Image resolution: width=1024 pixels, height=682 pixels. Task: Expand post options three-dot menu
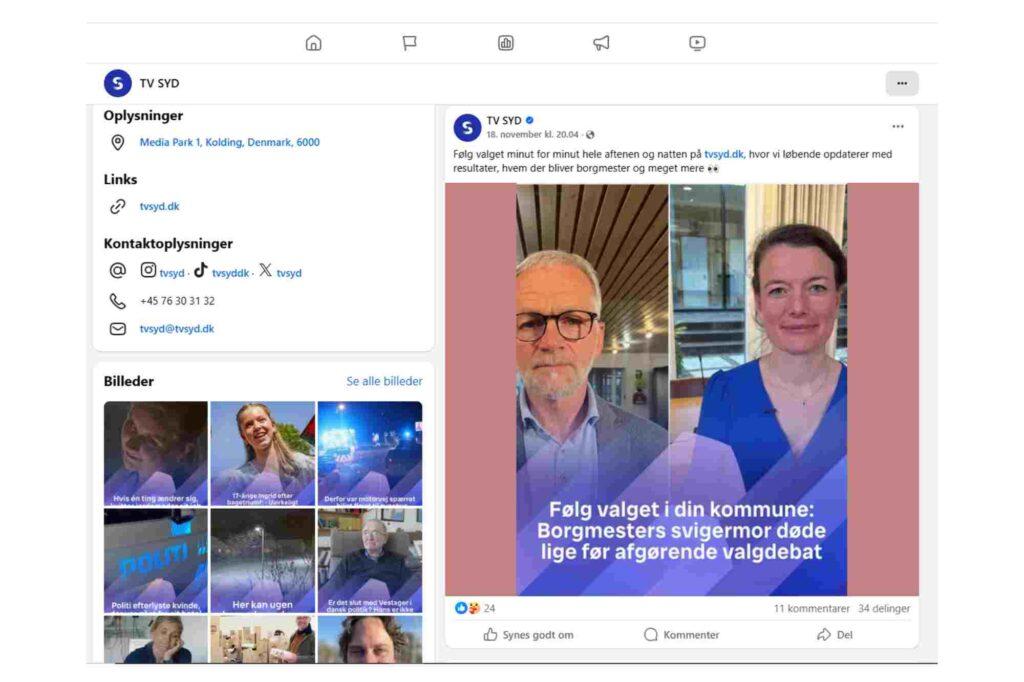tap(897, 127)
